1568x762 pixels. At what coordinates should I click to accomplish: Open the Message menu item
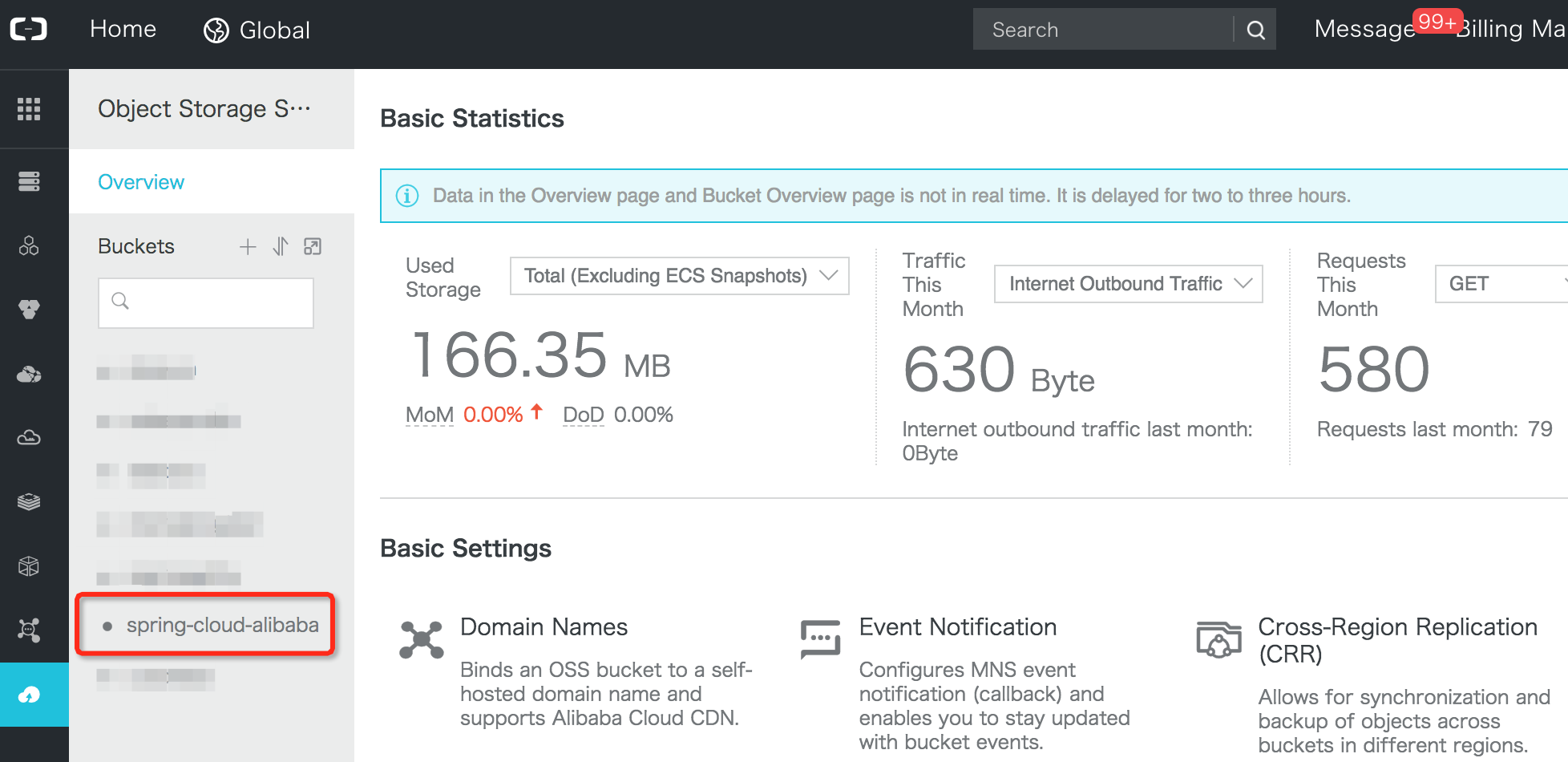pos(1364,30)
